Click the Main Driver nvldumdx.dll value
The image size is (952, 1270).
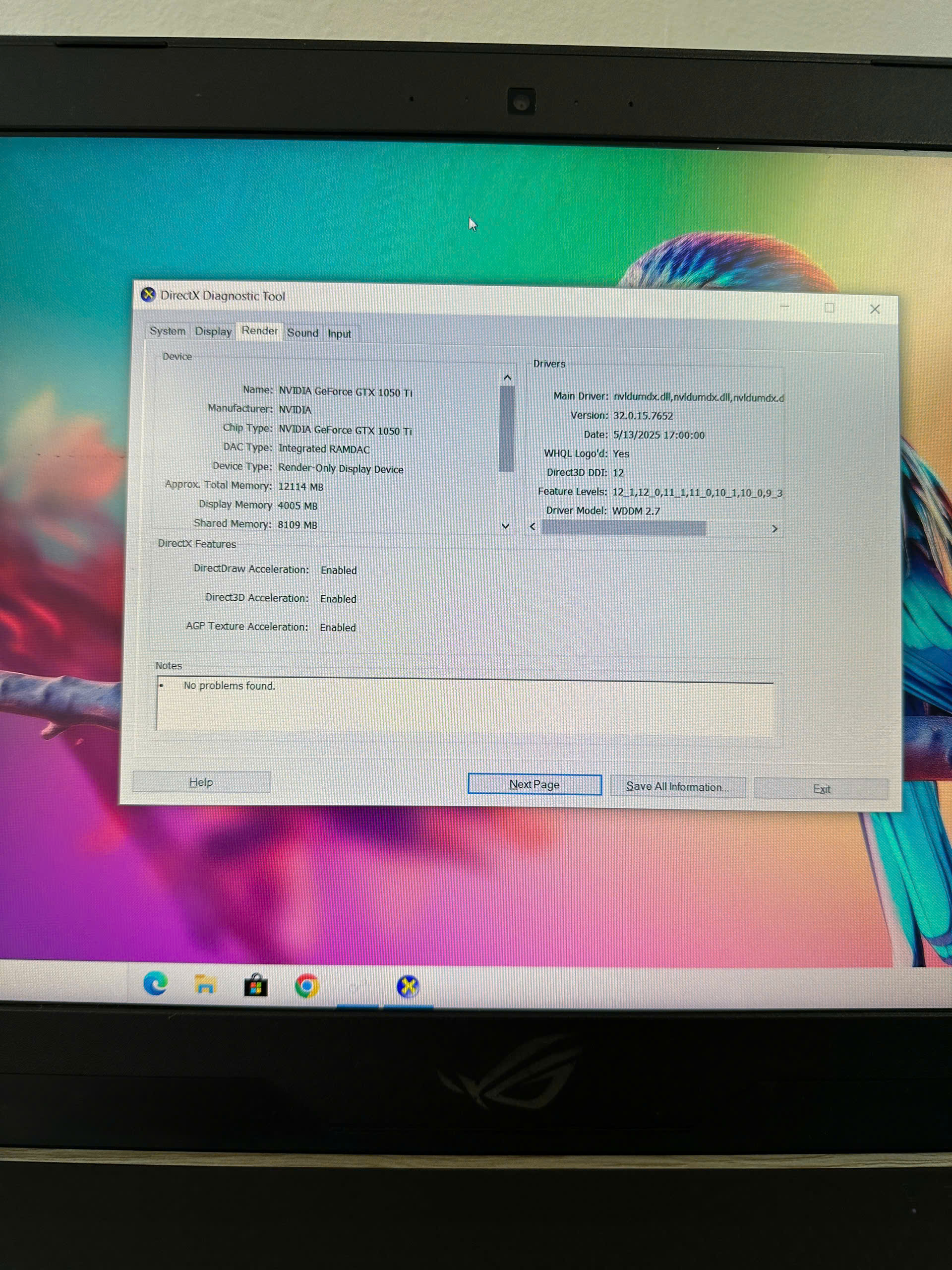click(698, 397)
